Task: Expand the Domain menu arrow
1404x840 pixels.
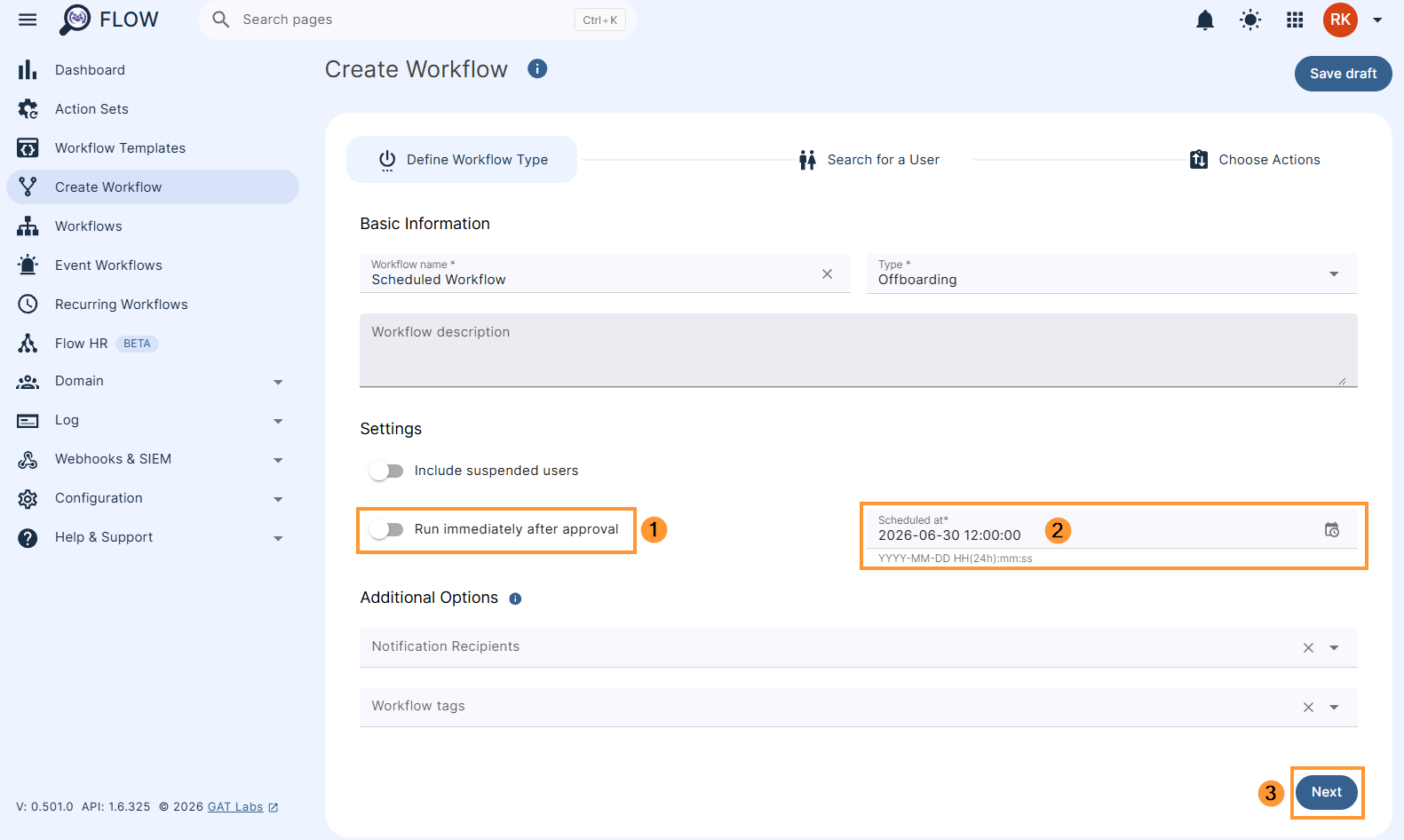Action: click(x=278, y=382)
